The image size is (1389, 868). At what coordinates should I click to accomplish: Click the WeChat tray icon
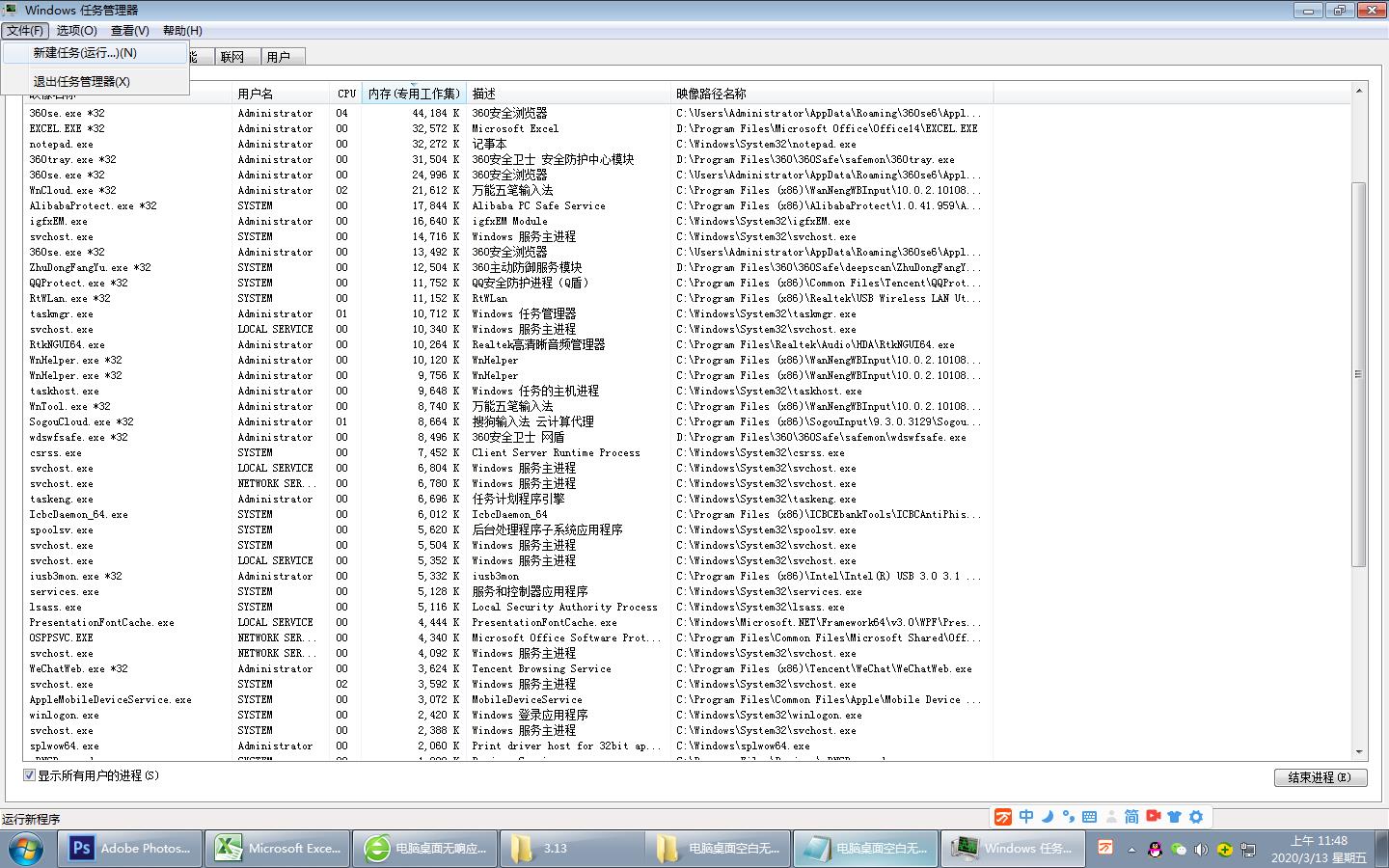click(1178, 850)
